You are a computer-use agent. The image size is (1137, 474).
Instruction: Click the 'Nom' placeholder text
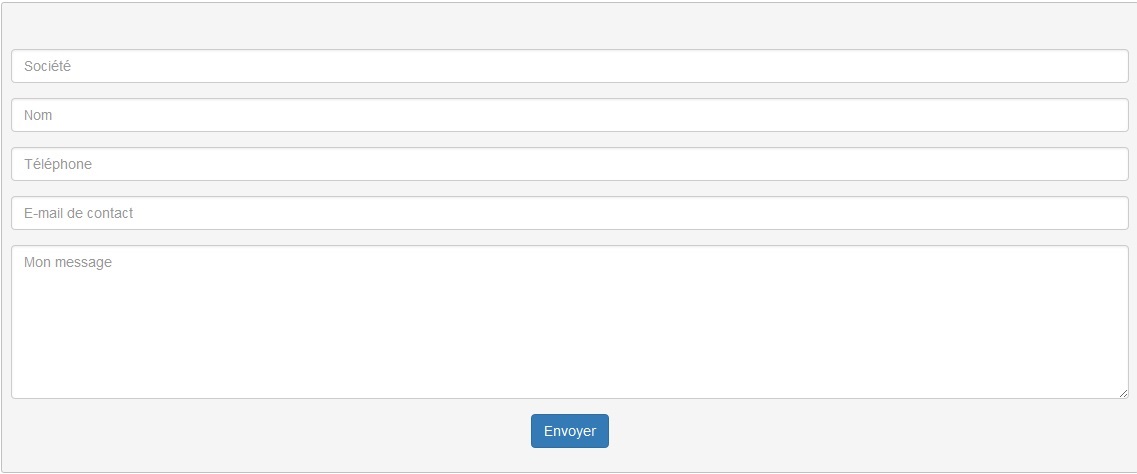(x=38, y=115)
